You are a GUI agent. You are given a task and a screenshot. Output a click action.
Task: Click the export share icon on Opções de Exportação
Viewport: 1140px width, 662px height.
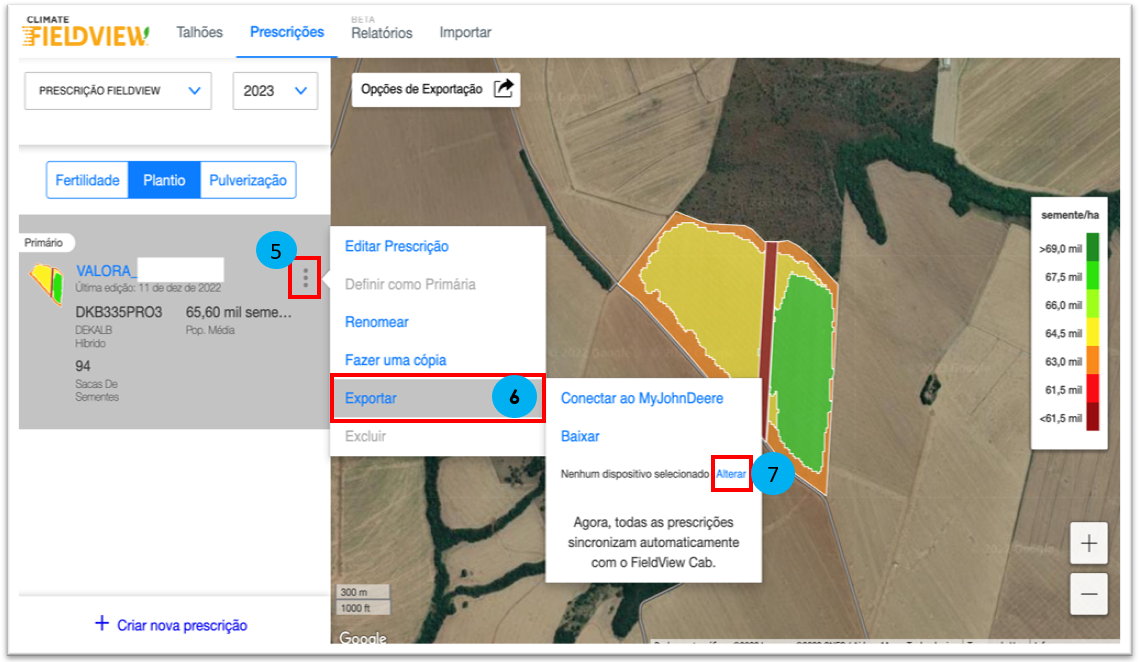tap(505, 89)
